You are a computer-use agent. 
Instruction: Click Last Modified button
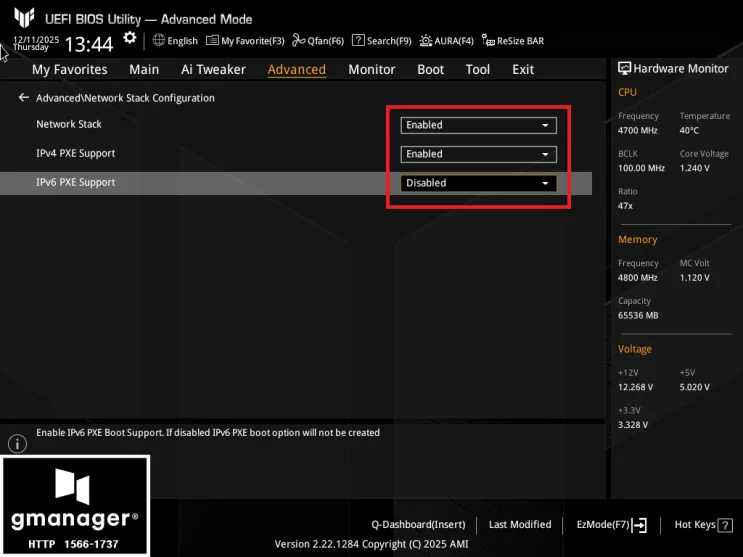coord(520,524)
